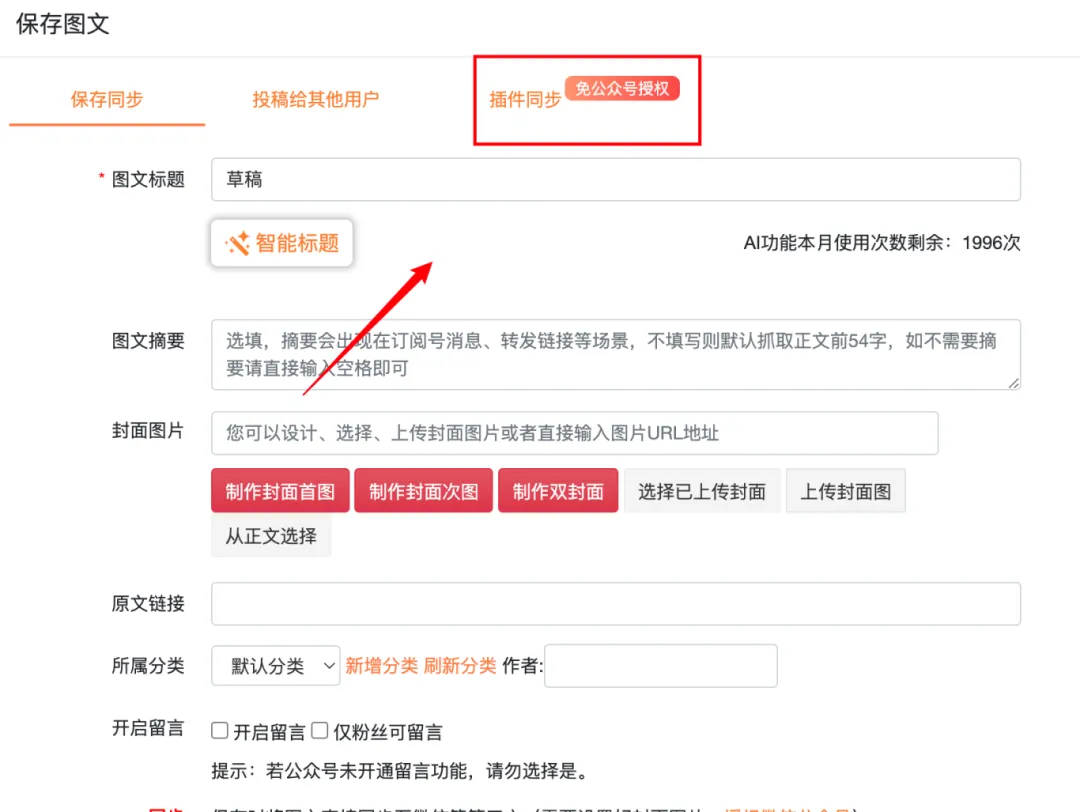Click the AI功能本月使用次数剩余 1996次 text

882,243
